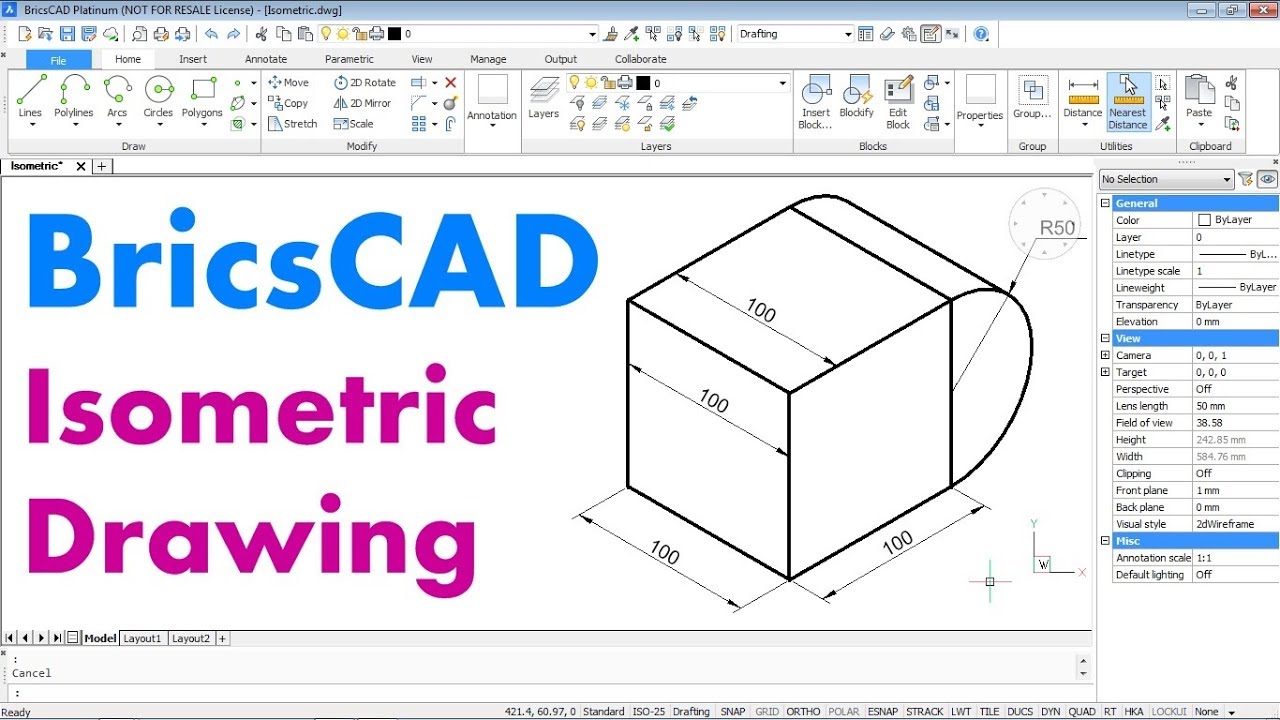Expand the Properties ribbon dropdown
The image size is (1280, 720).
coord(980,126)
